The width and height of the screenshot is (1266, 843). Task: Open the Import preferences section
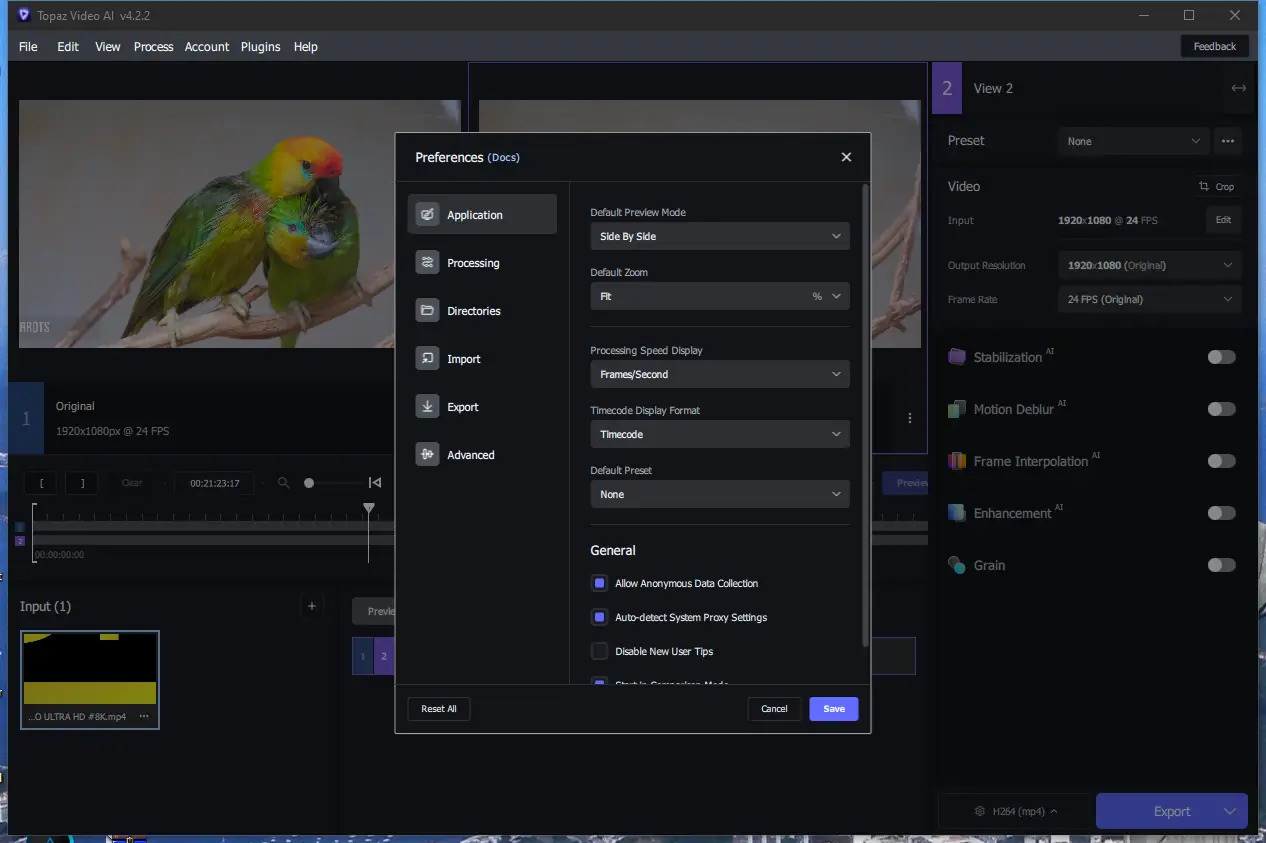(482, 358)
